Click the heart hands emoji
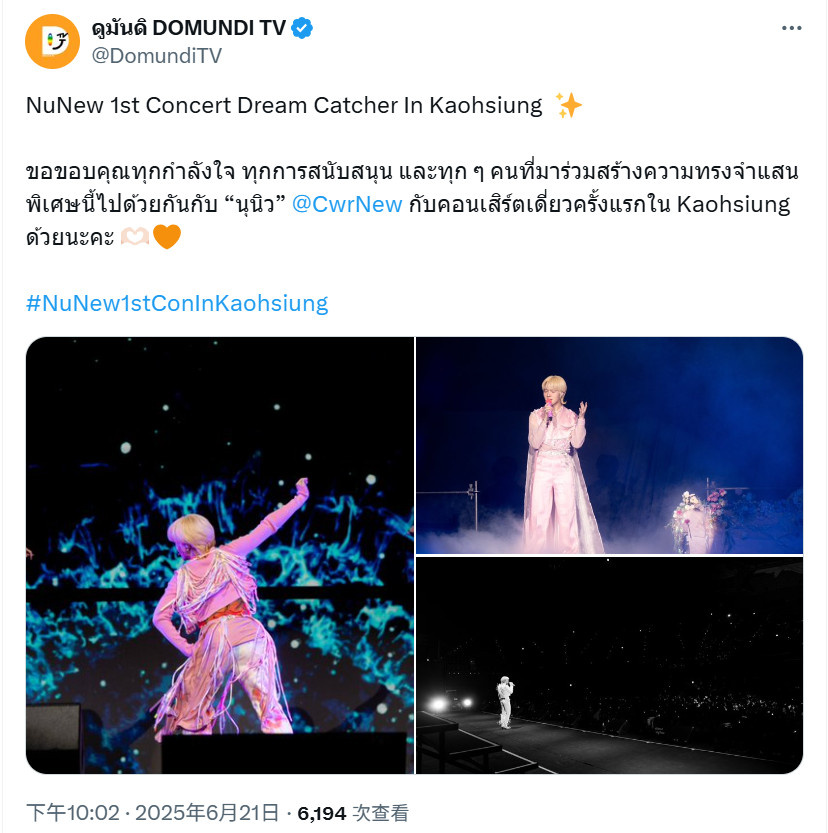The height and width of the screenshot is (833, 828). click(x=135, y=236)
